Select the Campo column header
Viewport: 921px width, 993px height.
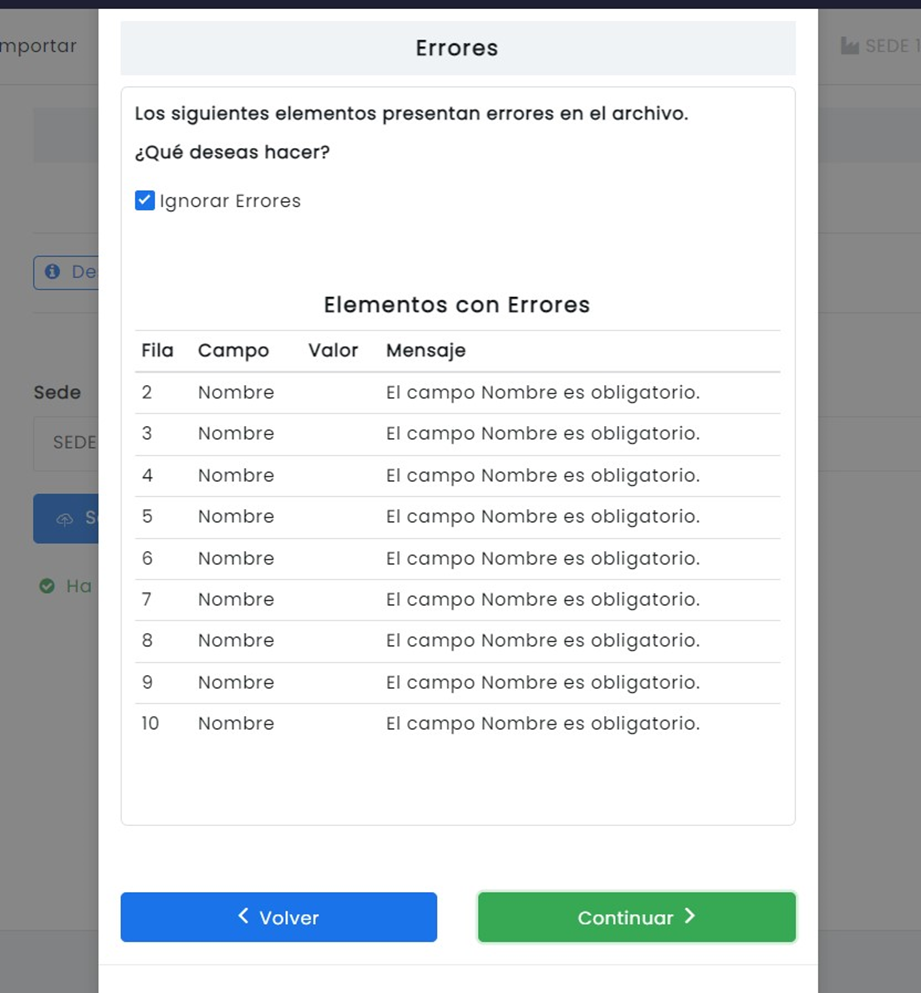233,351
